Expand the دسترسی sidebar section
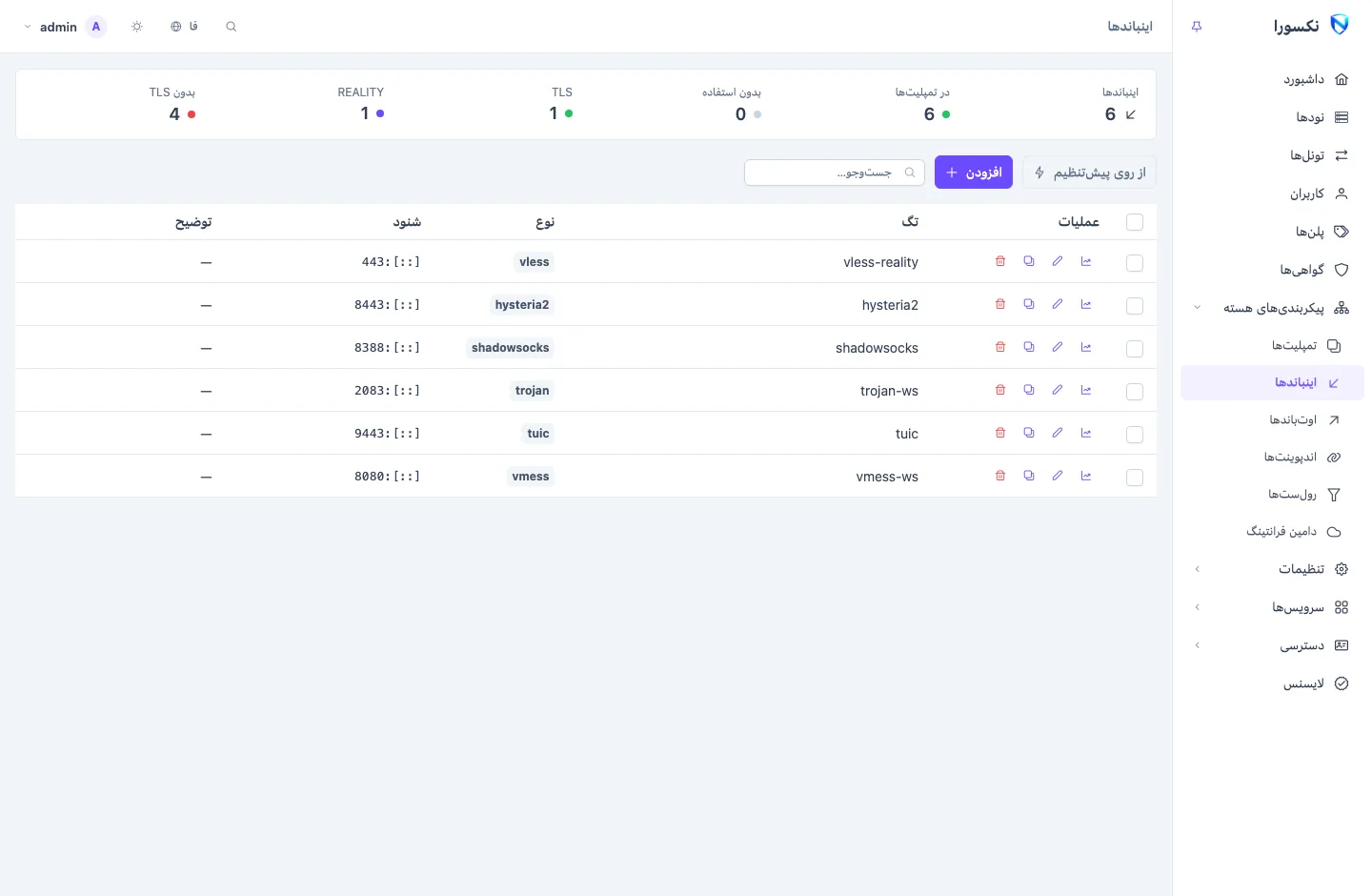This screenshot has height=896, width=1372. tap(1272, 645)
